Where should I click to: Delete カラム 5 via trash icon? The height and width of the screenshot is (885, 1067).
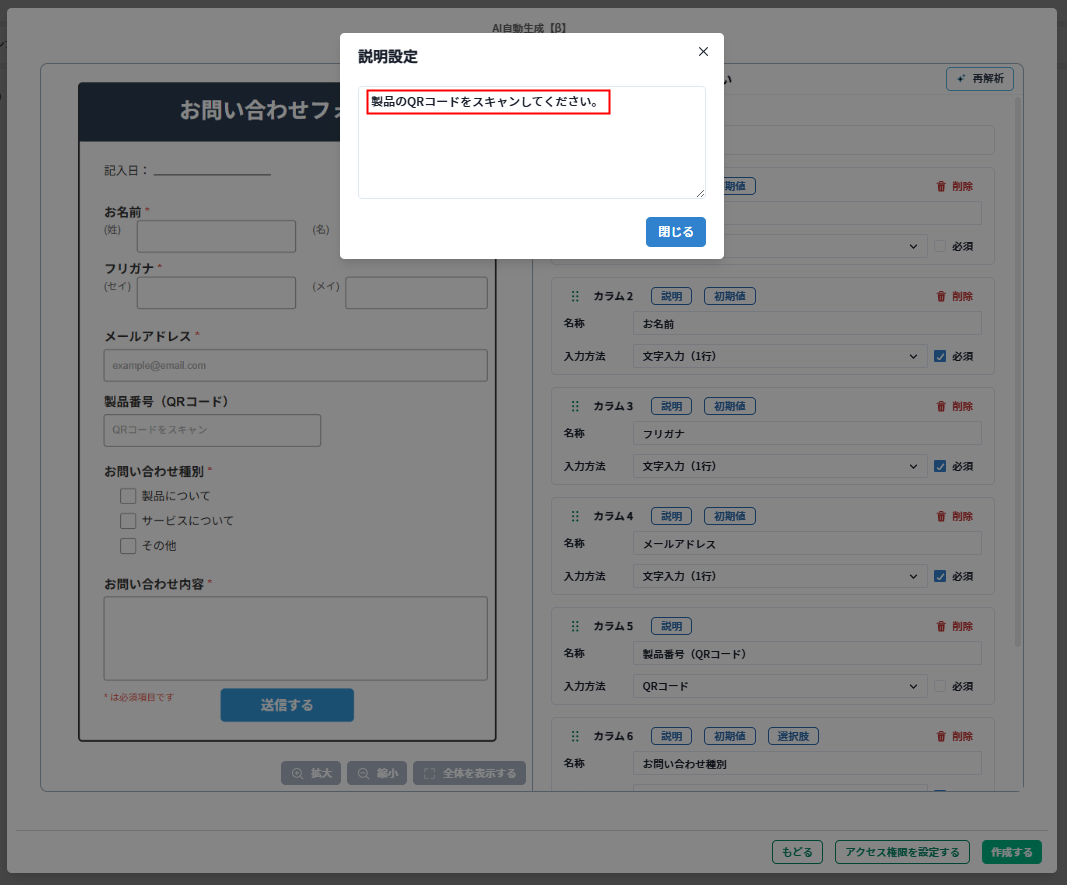click(x=953, y=626)
